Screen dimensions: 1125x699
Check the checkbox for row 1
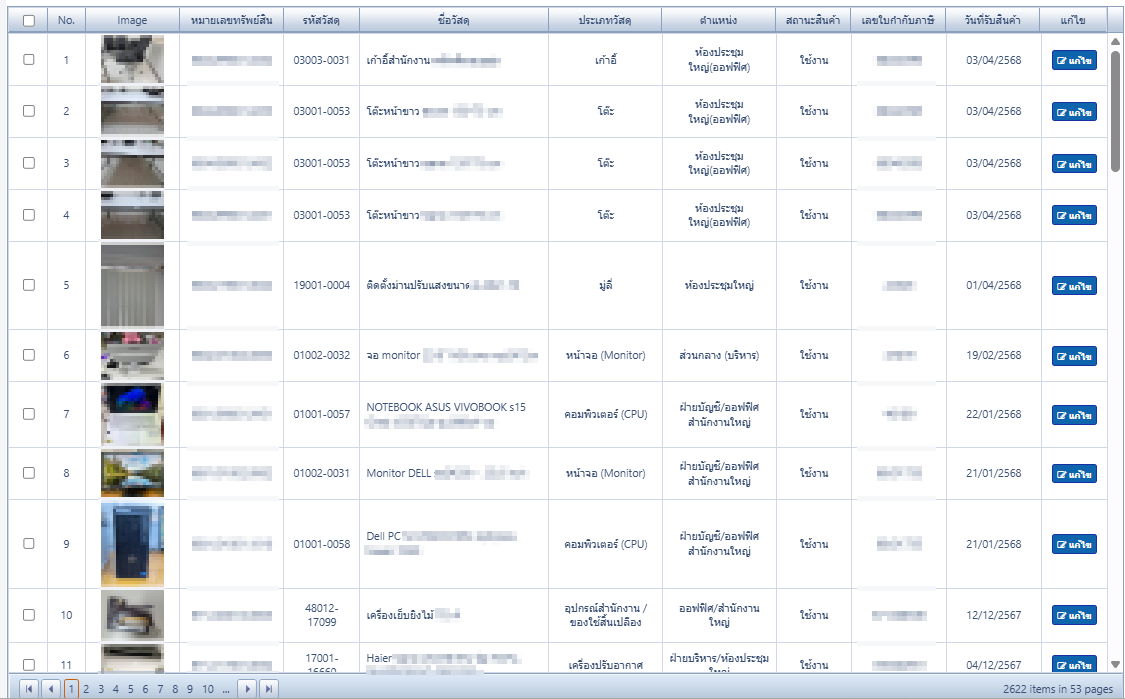coord(28,60)
